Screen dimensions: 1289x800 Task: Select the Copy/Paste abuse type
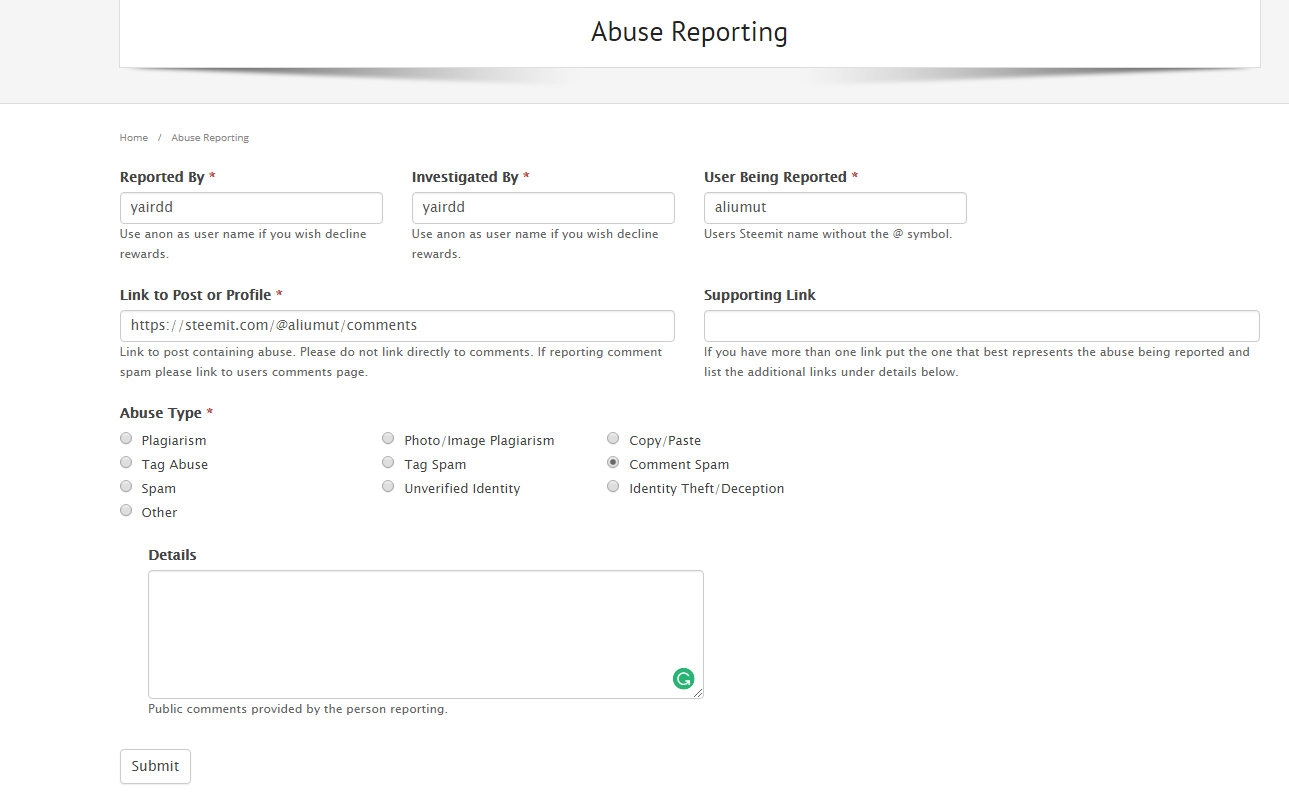point(613,437)
